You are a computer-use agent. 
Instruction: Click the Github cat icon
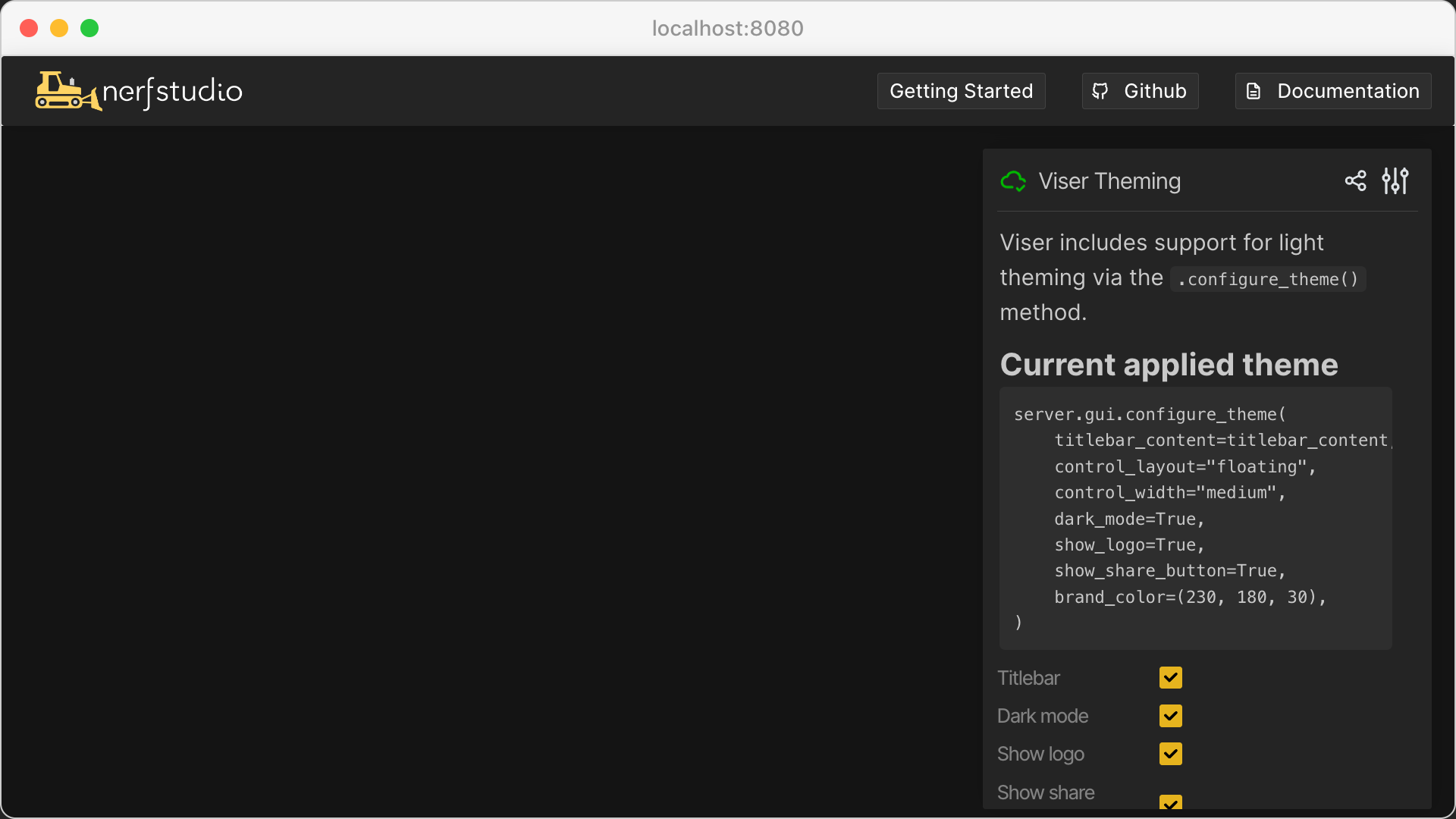(x=1100, y=91)
